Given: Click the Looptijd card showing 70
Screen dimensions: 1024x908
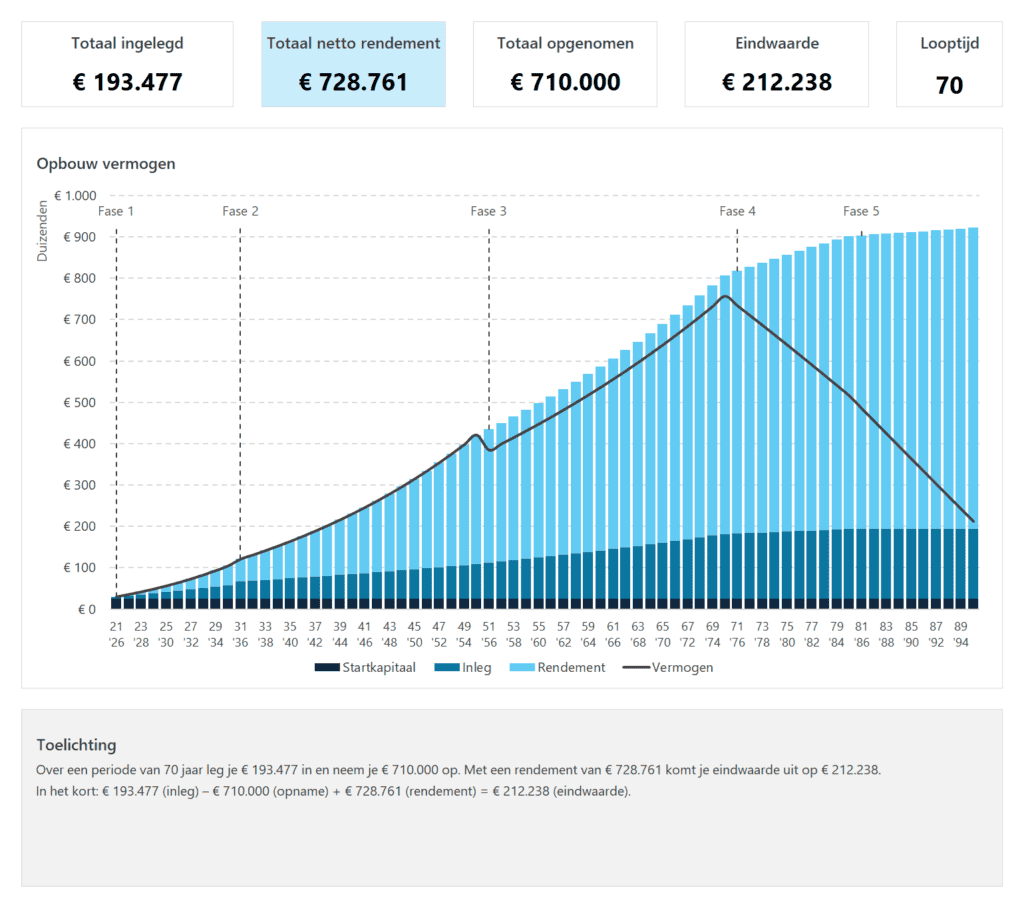Looking at the screenshot, I should coord(949,64).
